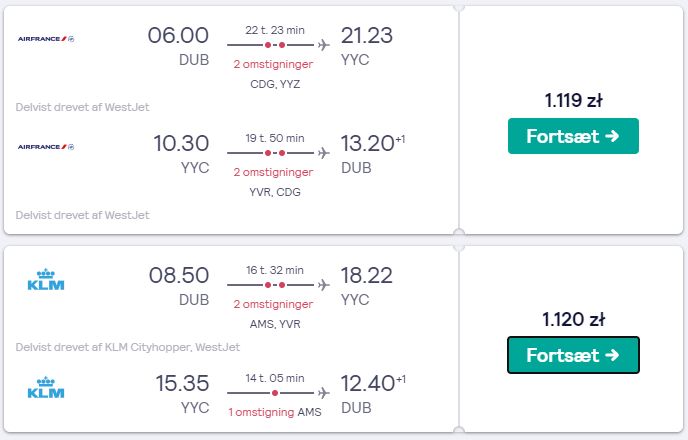Click 'Delvist drevet af KLM Cityhopper, WestJet' note
This screenshot has height=440, width=688.
(128, 347)
